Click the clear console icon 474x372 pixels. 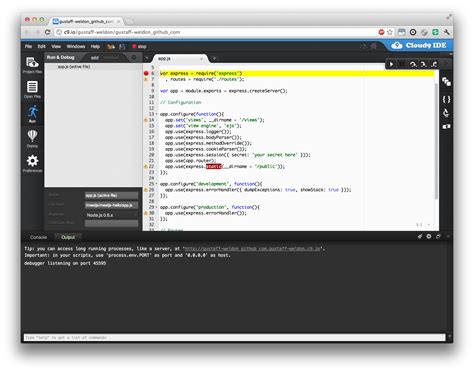click(420, 236)
